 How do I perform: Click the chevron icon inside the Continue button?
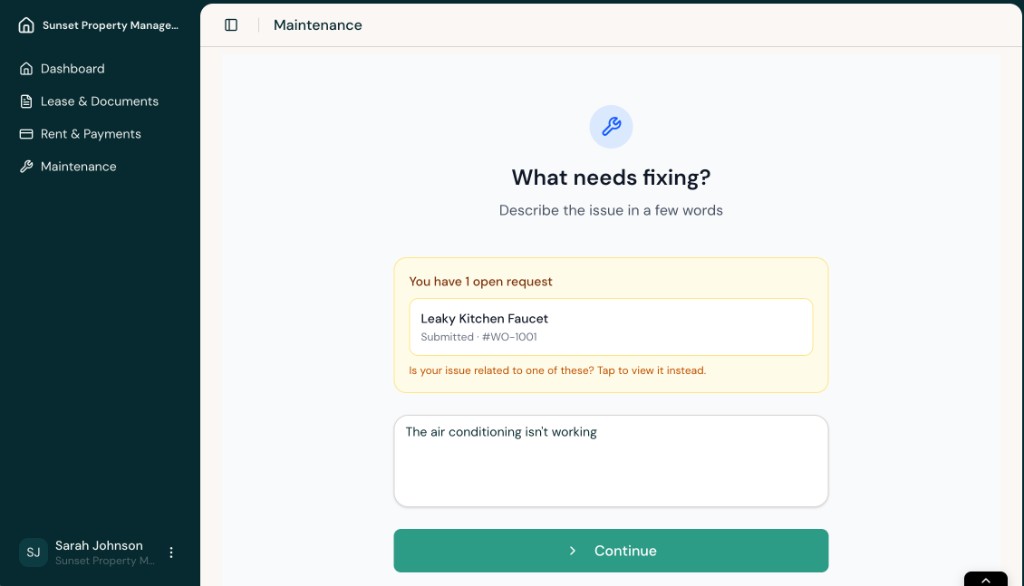572,550
